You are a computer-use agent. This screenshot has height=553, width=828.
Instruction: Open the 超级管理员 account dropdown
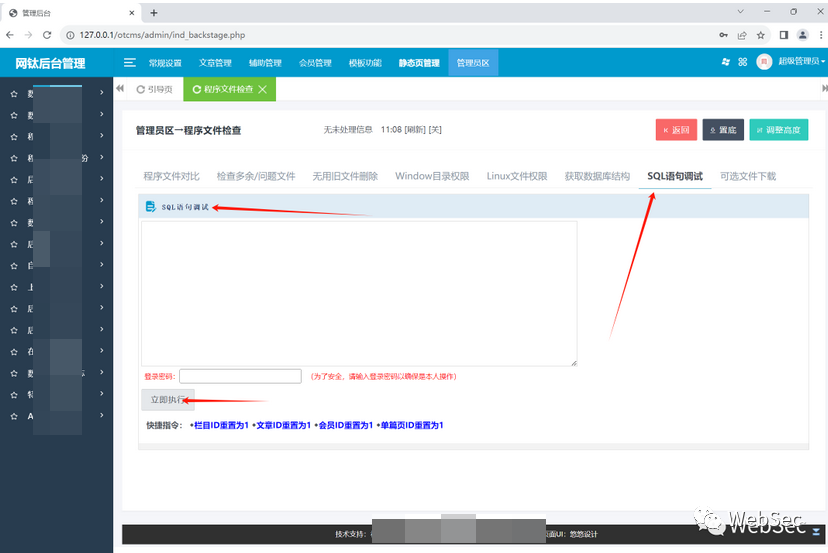[x=801, y=61]
